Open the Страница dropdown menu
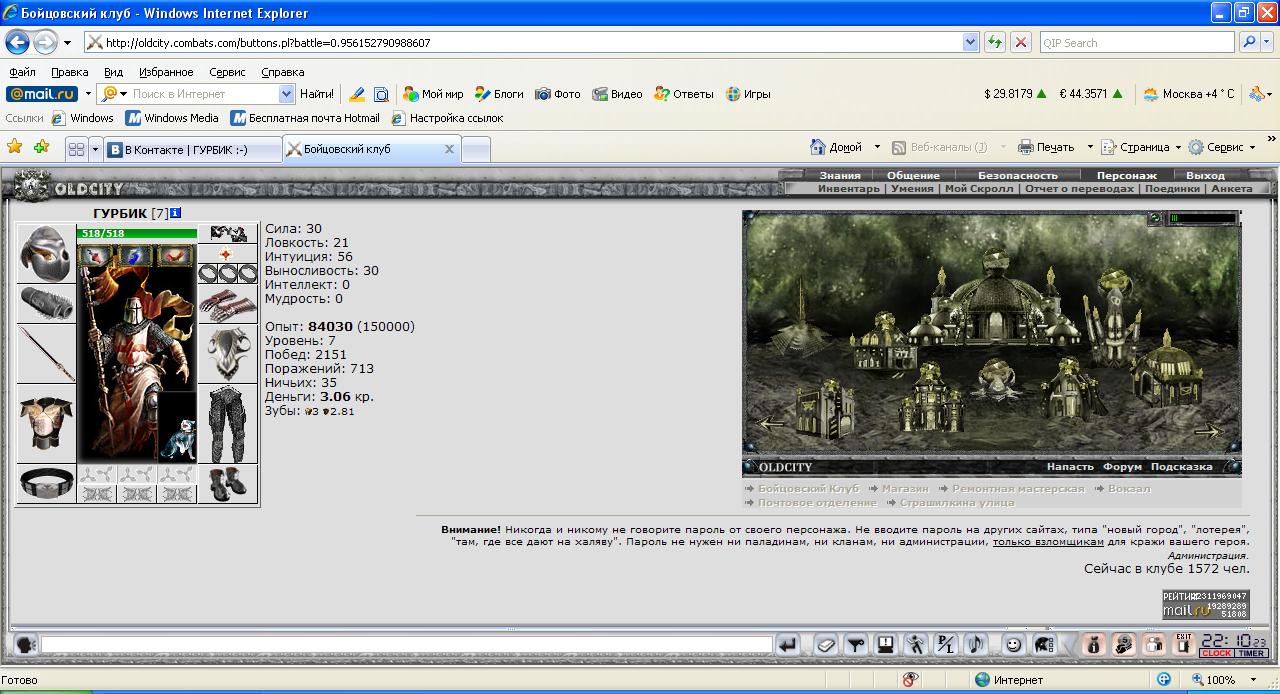The width and height of the screenshot is (1280, 694). coord(1141,147)
